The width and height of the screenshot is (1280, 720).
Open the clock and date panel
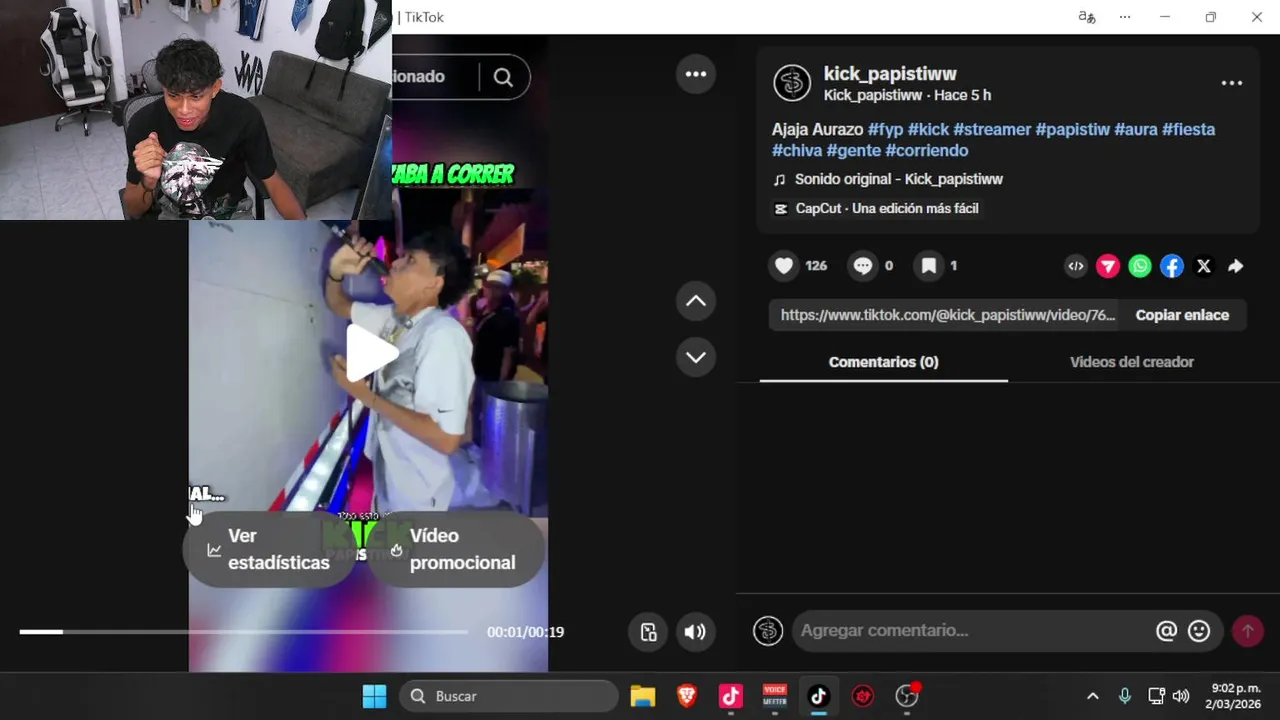click(1234, 696)
